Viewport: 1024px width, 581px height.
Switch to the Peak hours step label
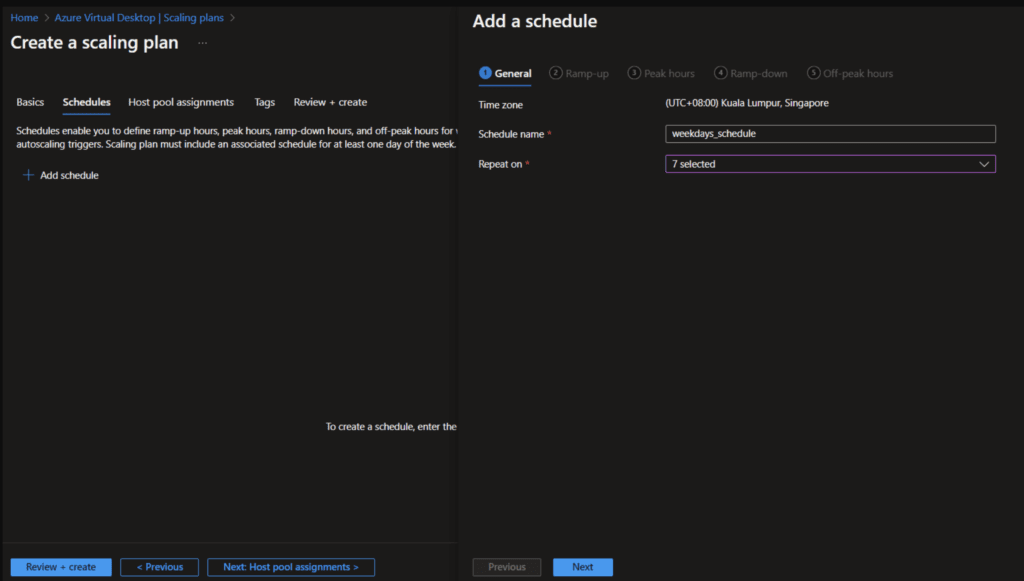669,74
